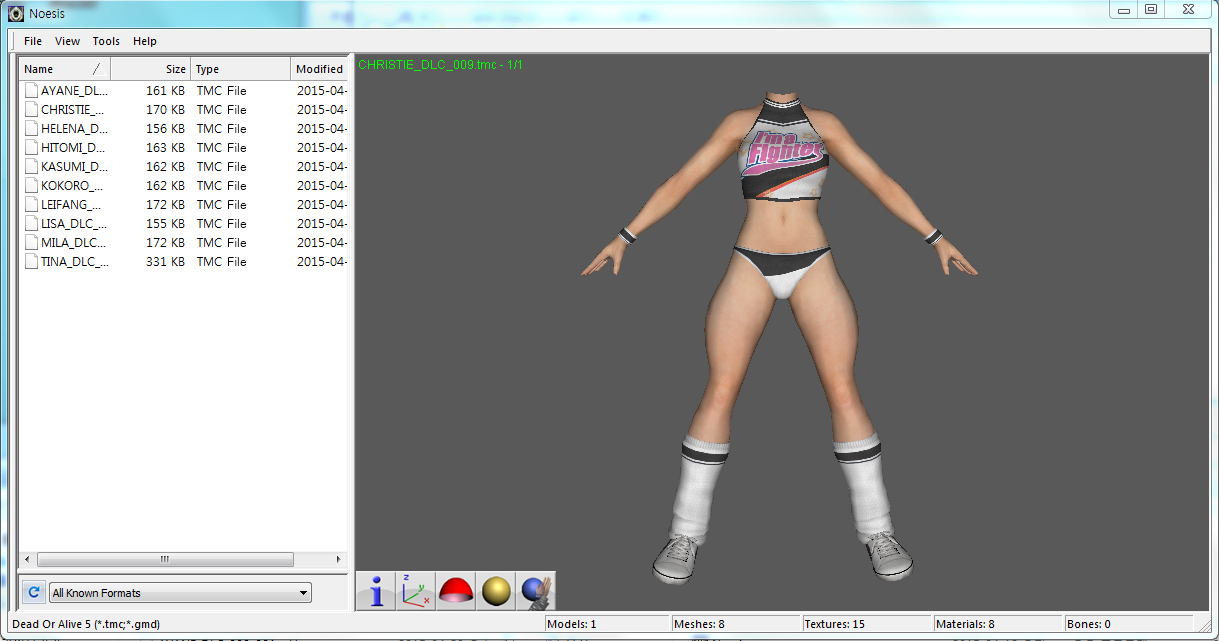Click the blue sphere with hand icon
This screenshot has width=1219, height=641.
(x=535, y=591)
